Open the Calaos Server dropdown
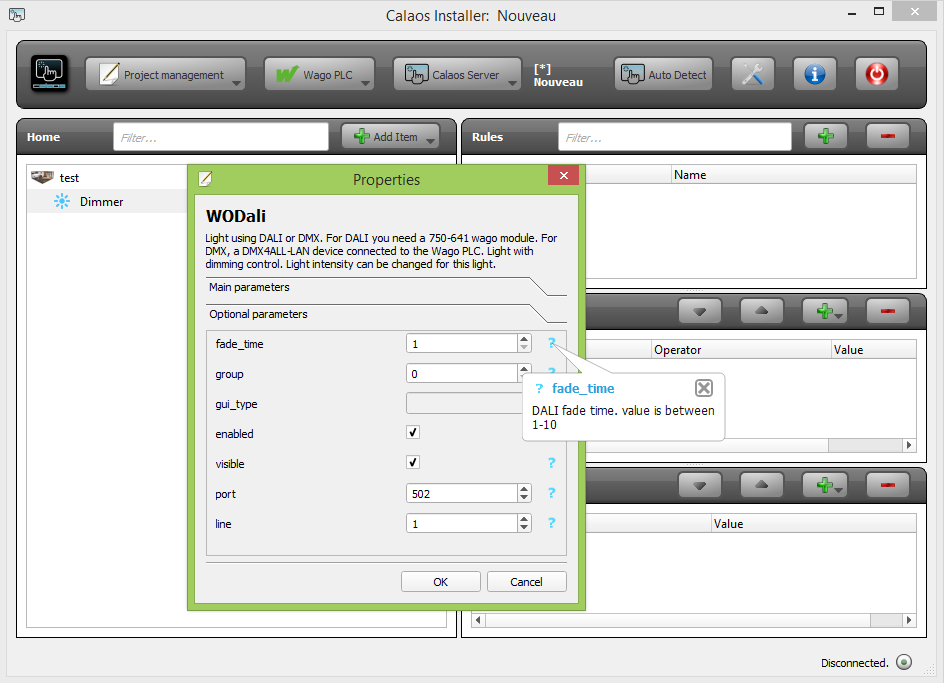This screenshot has width=944, height=683. click(458, 74)
